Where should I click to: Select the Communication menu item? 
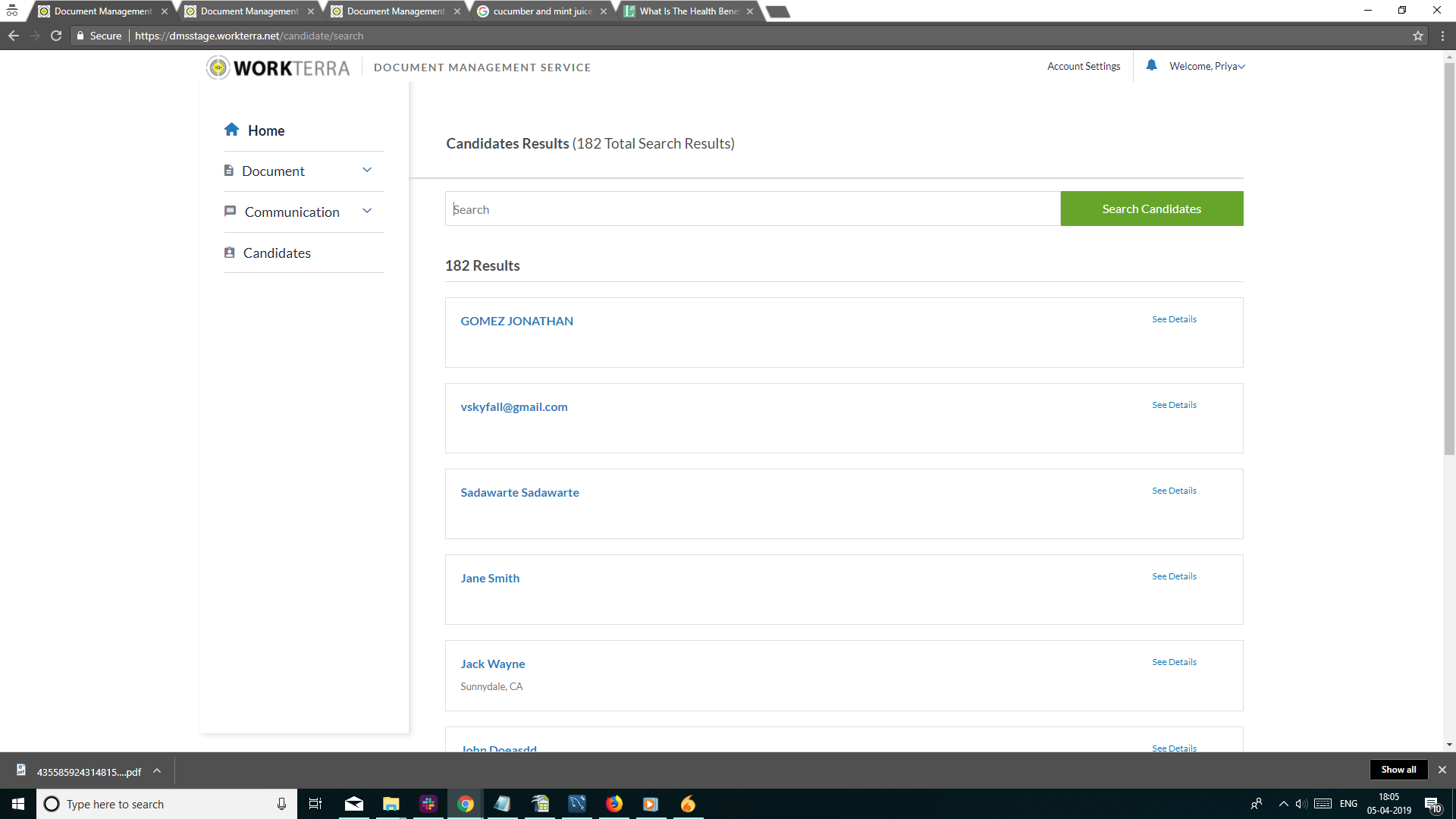tap(292, 212)
